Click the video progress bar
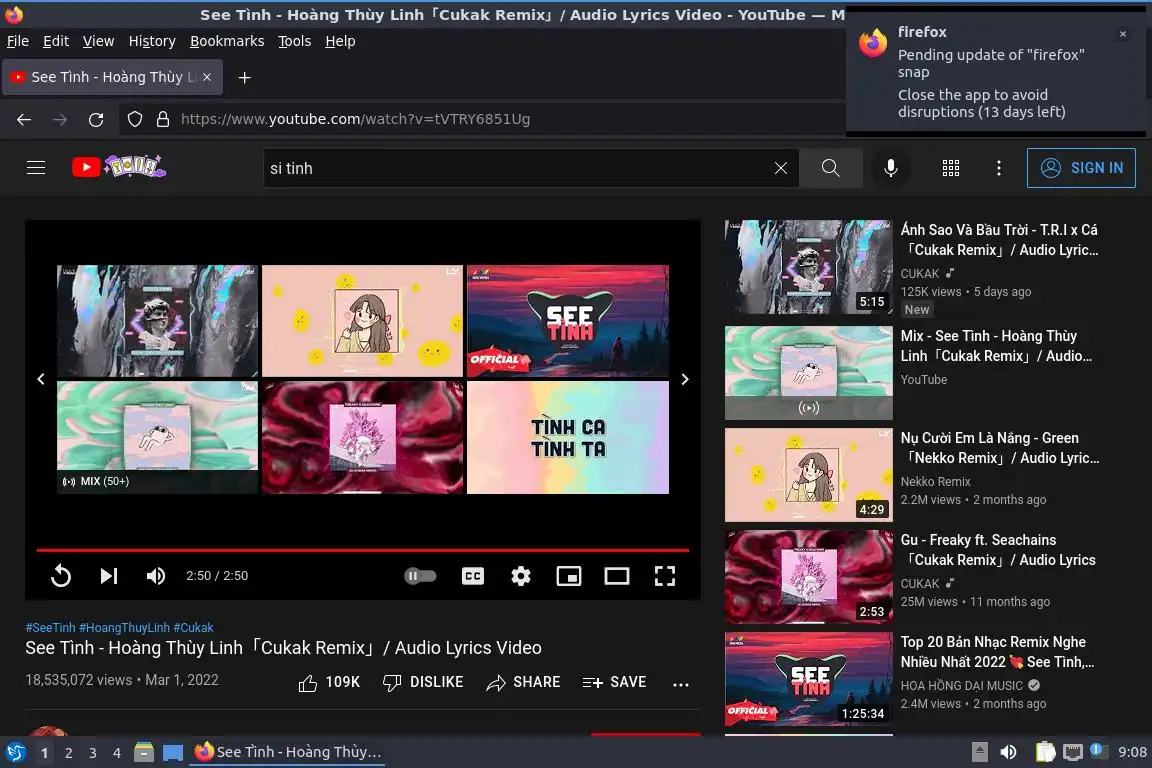The width and height of the screenshot is (1152, 768). click(x=363, y=550)
